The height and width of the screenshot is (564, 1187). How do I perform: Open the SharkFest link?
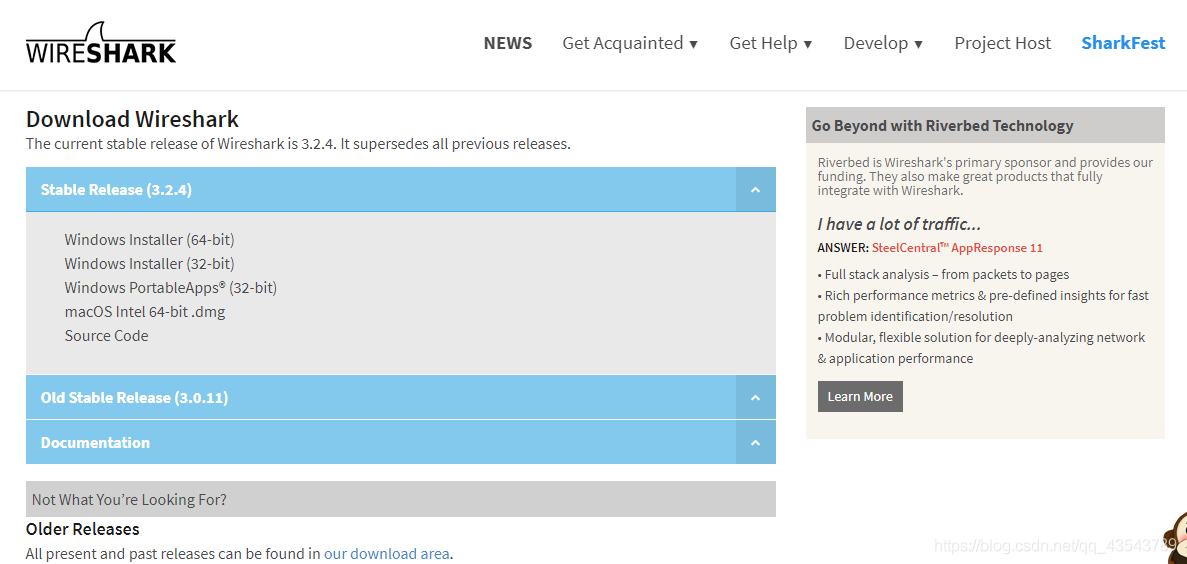tap(1123, 43)
